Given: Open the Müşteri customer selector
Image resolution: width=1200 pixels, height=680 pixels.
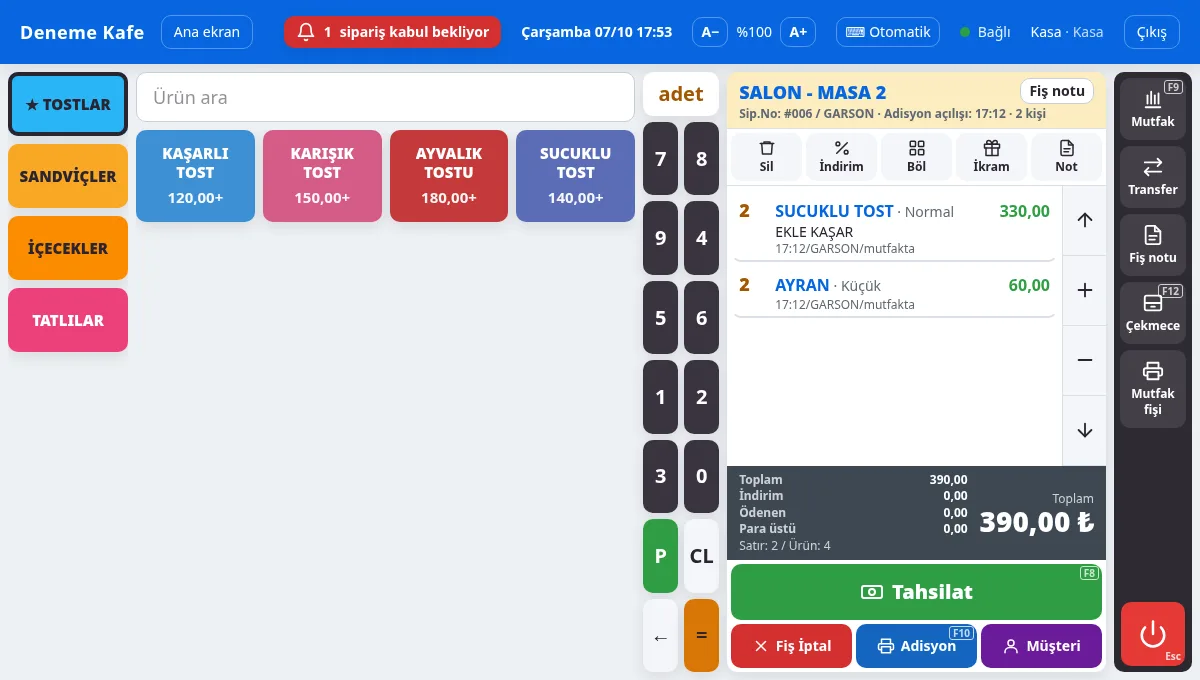Looking at the screenshot, I should tap(1041, 646).
